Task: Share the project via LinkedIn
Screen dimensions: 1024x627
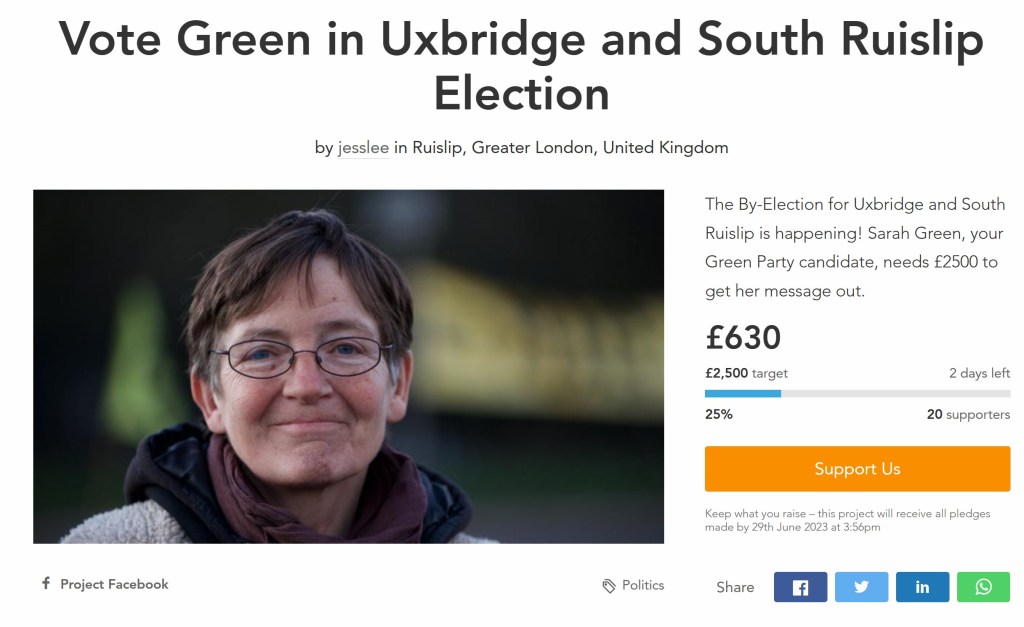Action: [922, 587]
